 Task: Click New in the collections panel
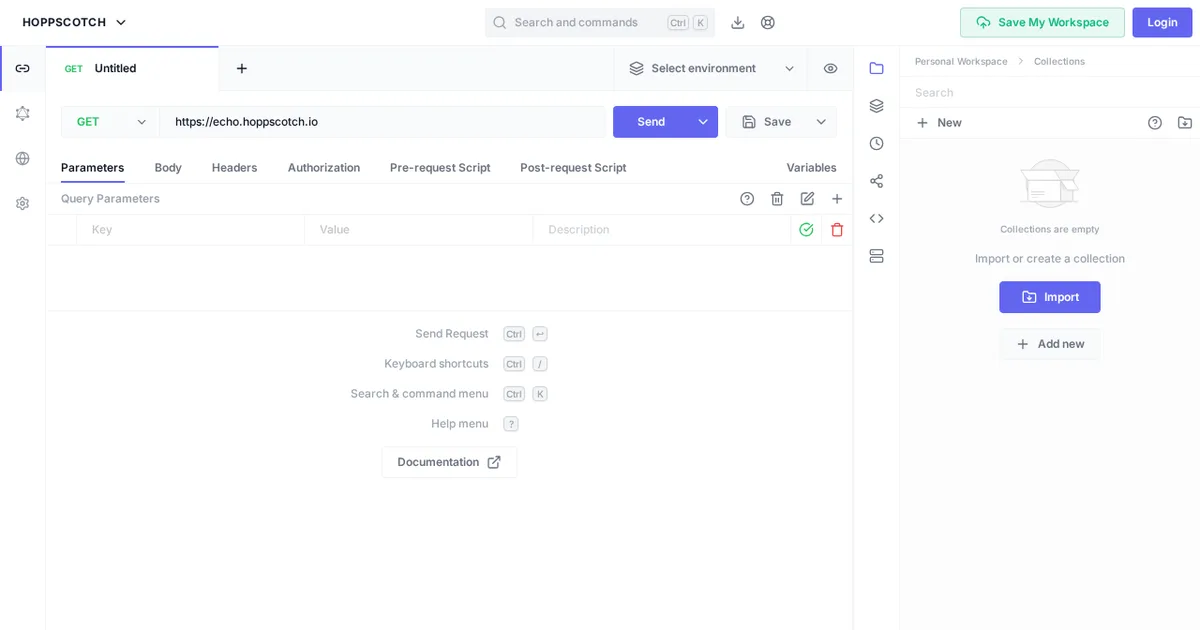(x=938, y=122)
